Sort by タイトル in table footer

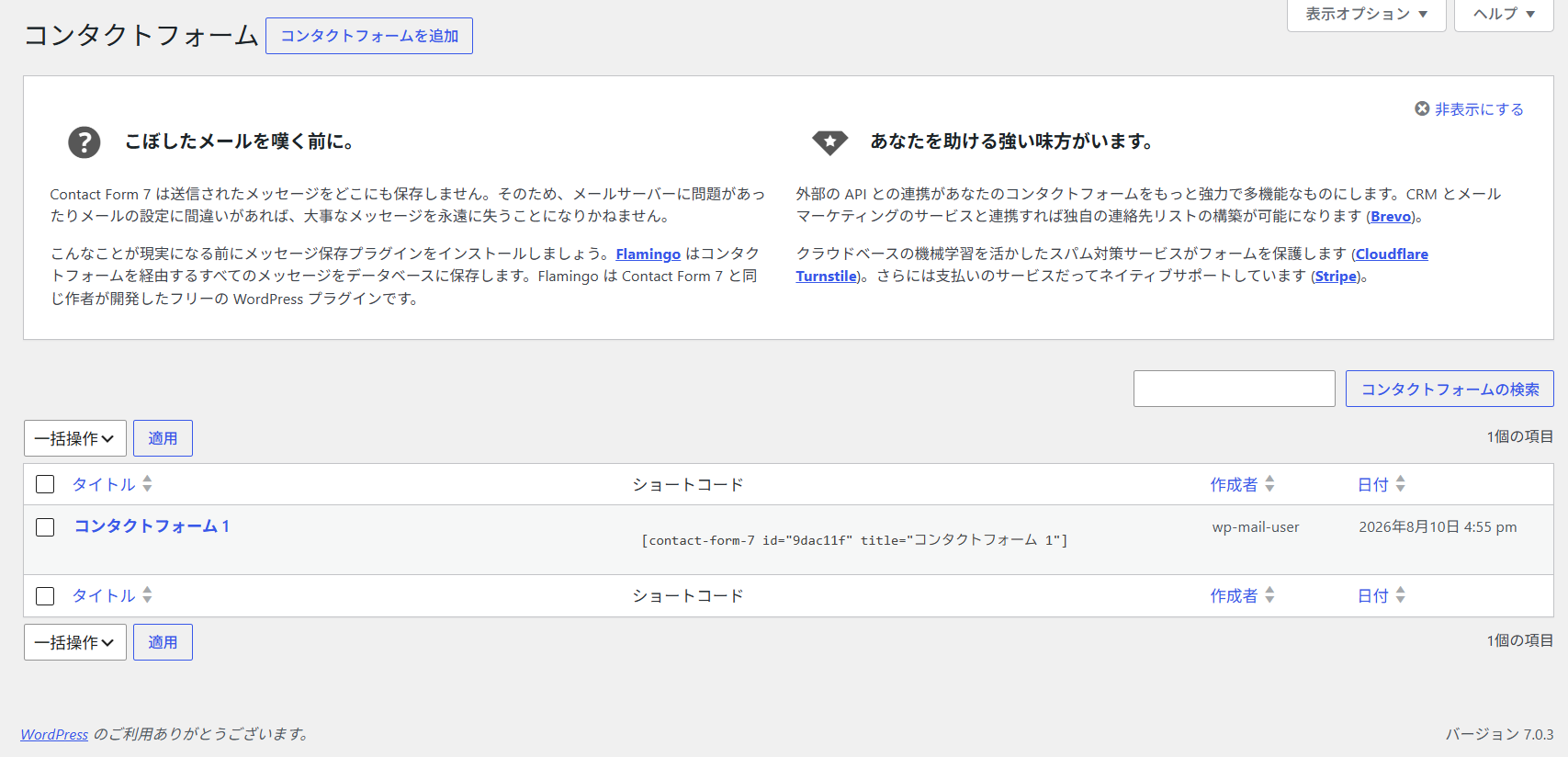[104, 595]
